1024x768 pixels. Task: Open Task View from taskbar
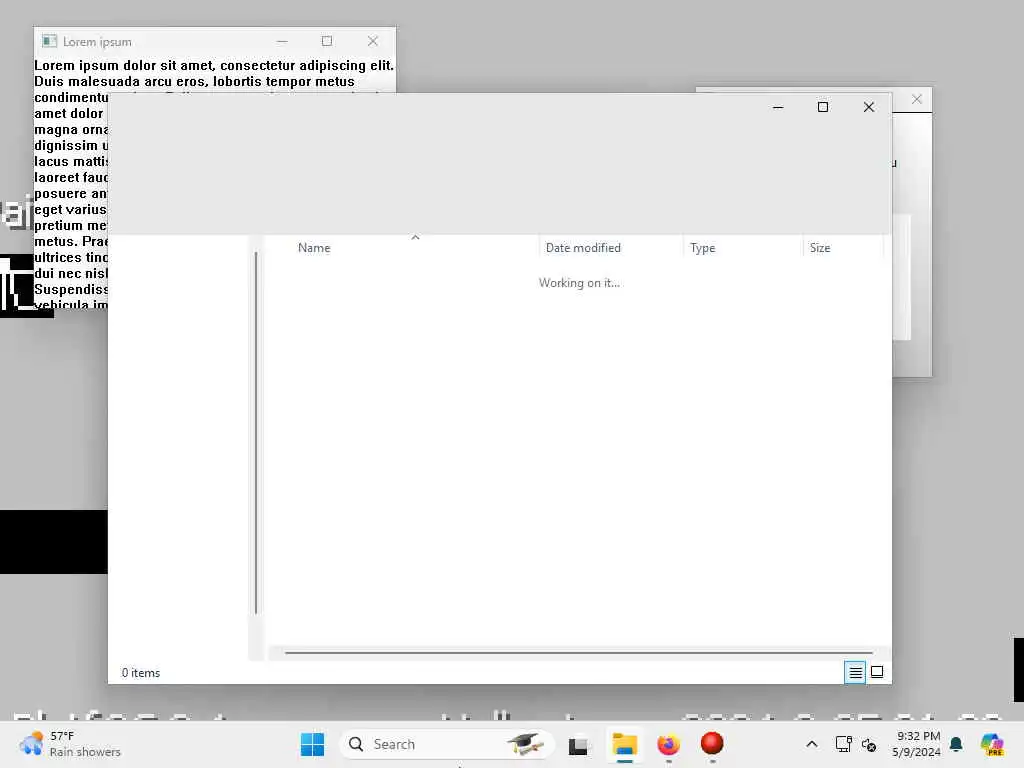(578, 745)
